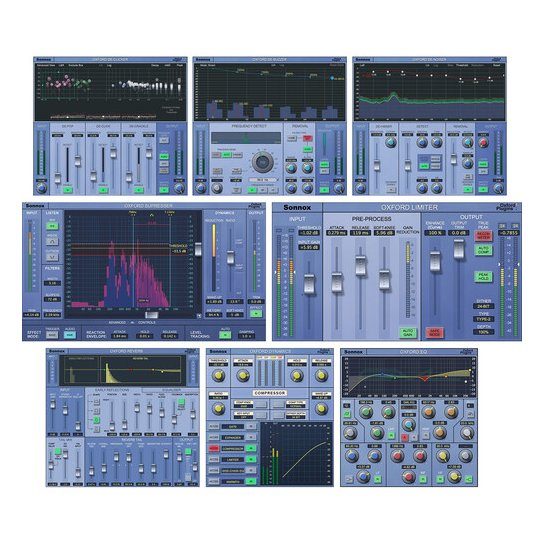
Task: Open Oxford Plugins options menu in SuprEsser window
Action: [x=256, y=206]
